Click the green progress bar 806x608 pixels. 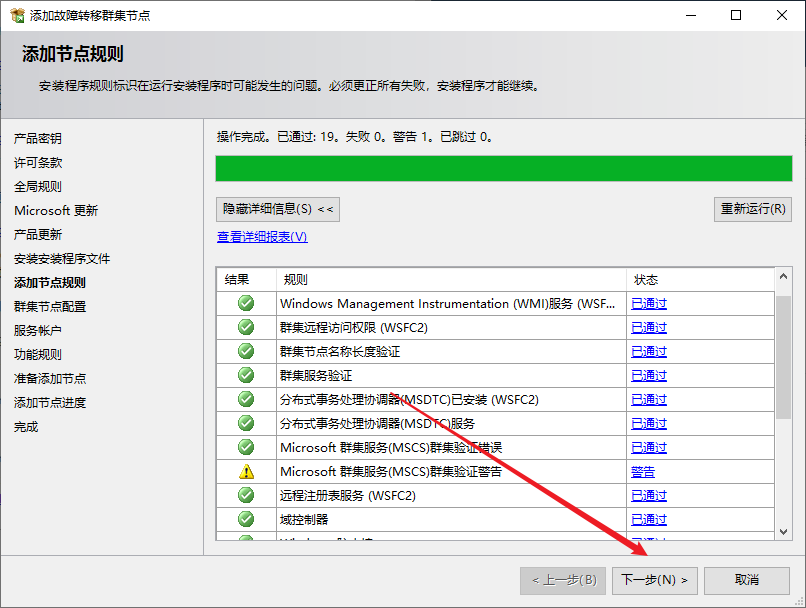pos(504,168)
